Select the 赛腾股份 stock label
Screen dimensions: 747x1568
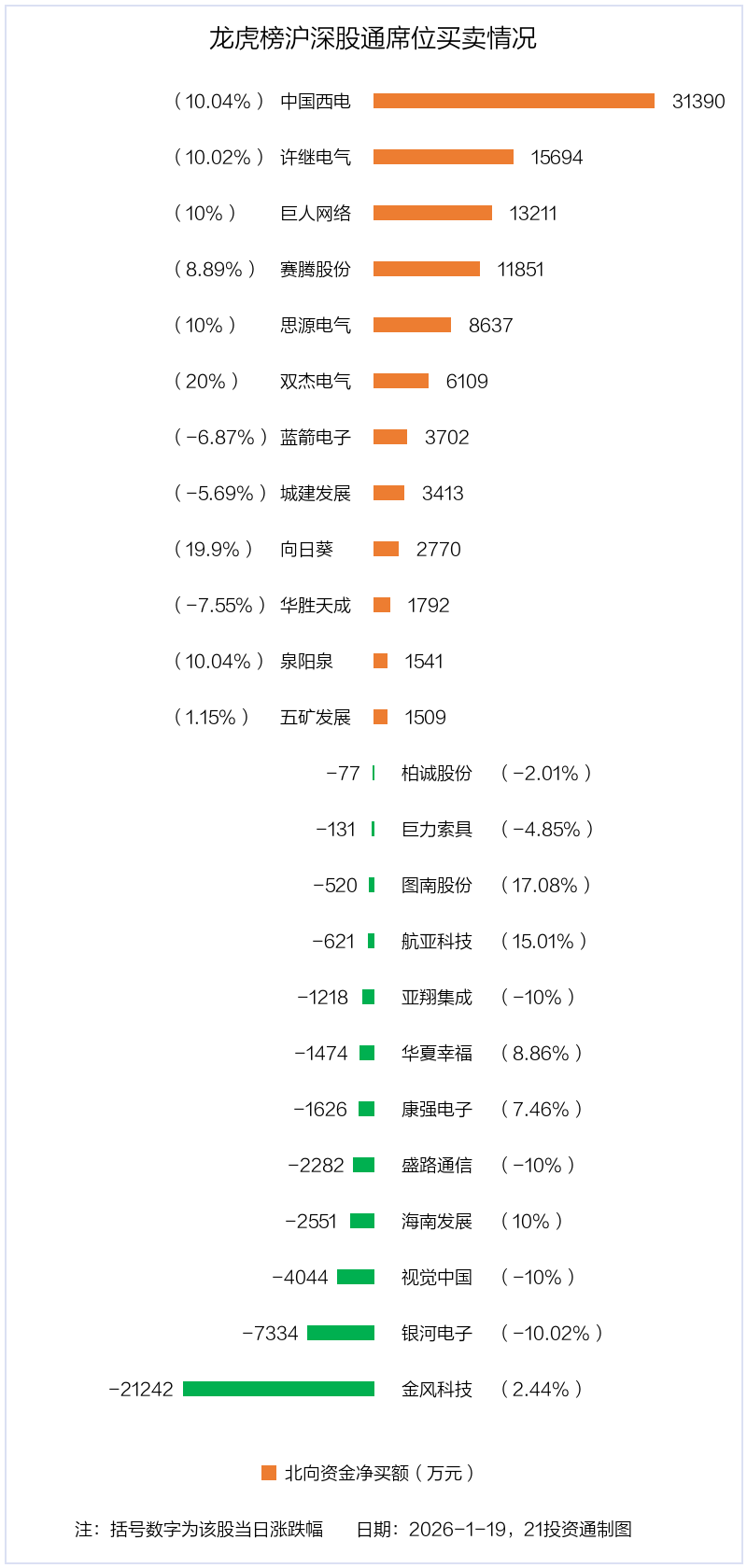[316, 269]
